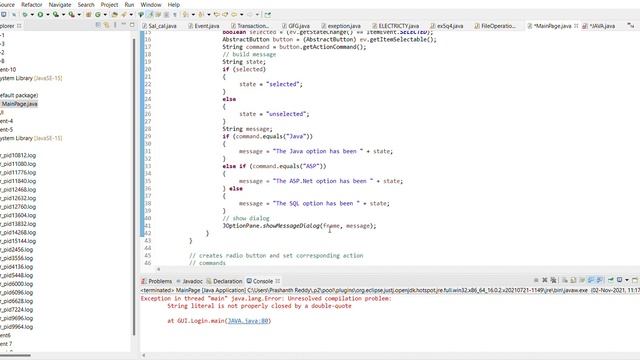Click Remove All Terminated Launches icon
The width and height of the screenshot is (640, 360).
click(554, 280)
